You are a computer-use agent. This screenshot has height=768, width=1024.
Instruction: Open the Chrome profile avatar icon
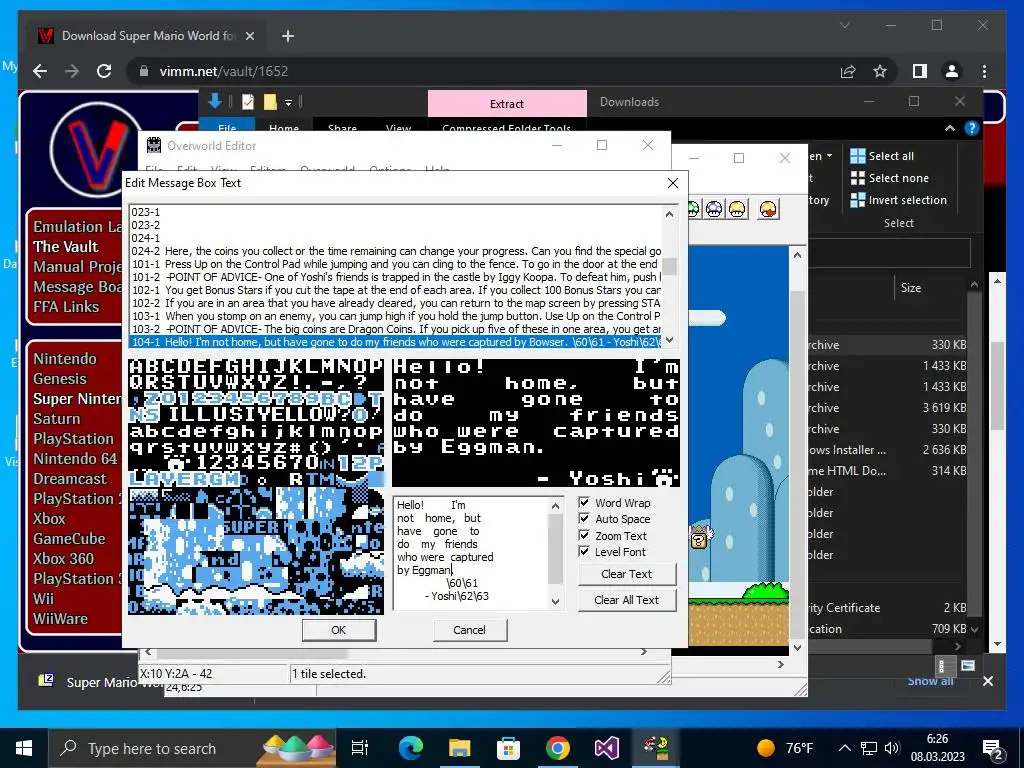point(952,71)
